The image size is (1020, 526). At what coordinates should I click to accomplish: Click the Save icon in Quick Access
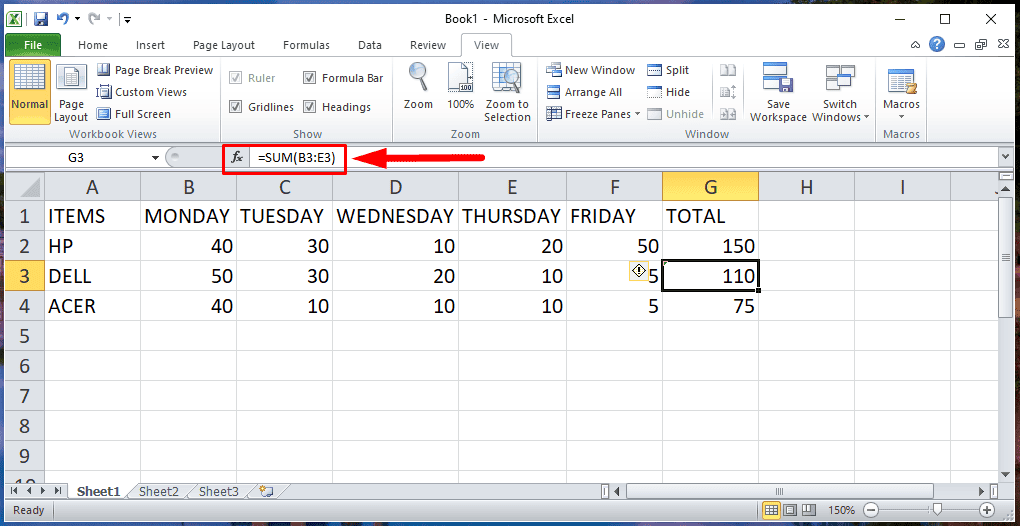(41, 19)
